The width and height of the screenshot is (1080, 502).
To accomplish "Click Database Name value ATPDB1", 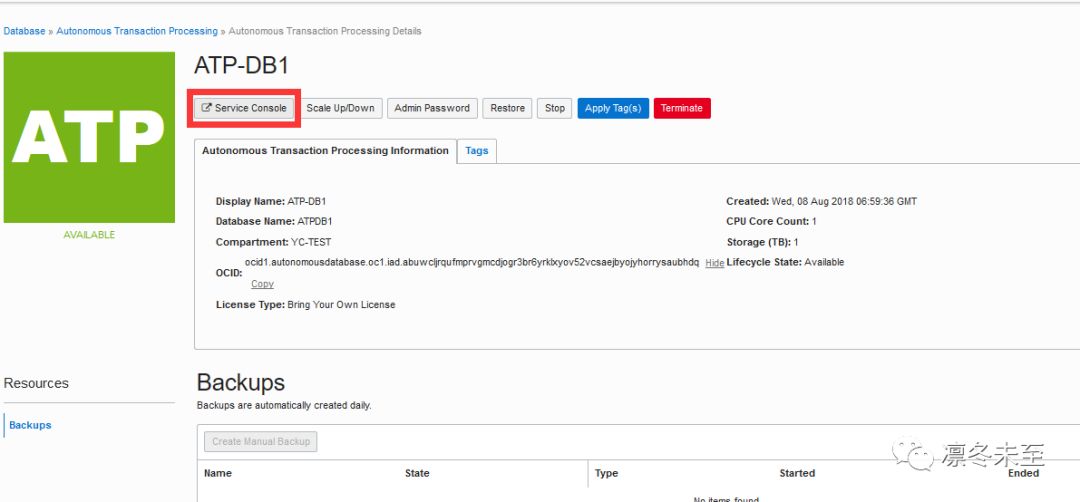I will pyautogui.click(x=316, y=222).
